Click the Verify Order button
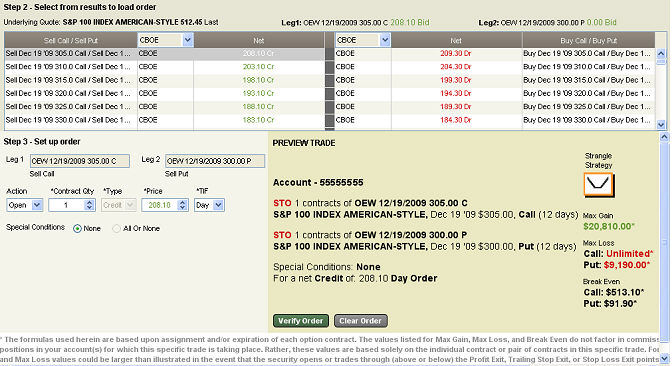Image resolution: width=672 pixels, height=366 pixels. (x=301, y=321)
